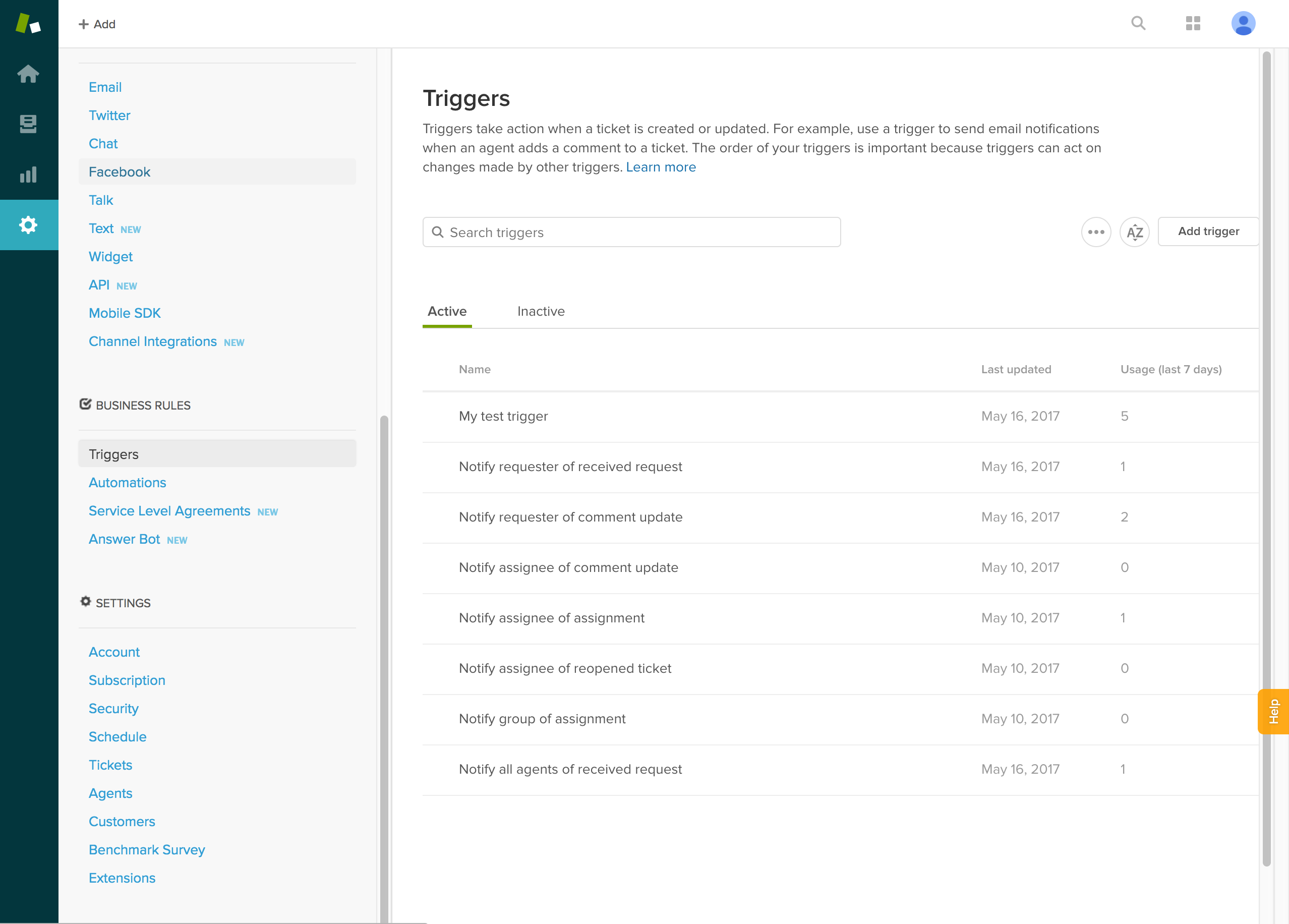Sort triggers alphabetically with AZ button
This screenshot has width=1289, height=924.
[1134, 232]
